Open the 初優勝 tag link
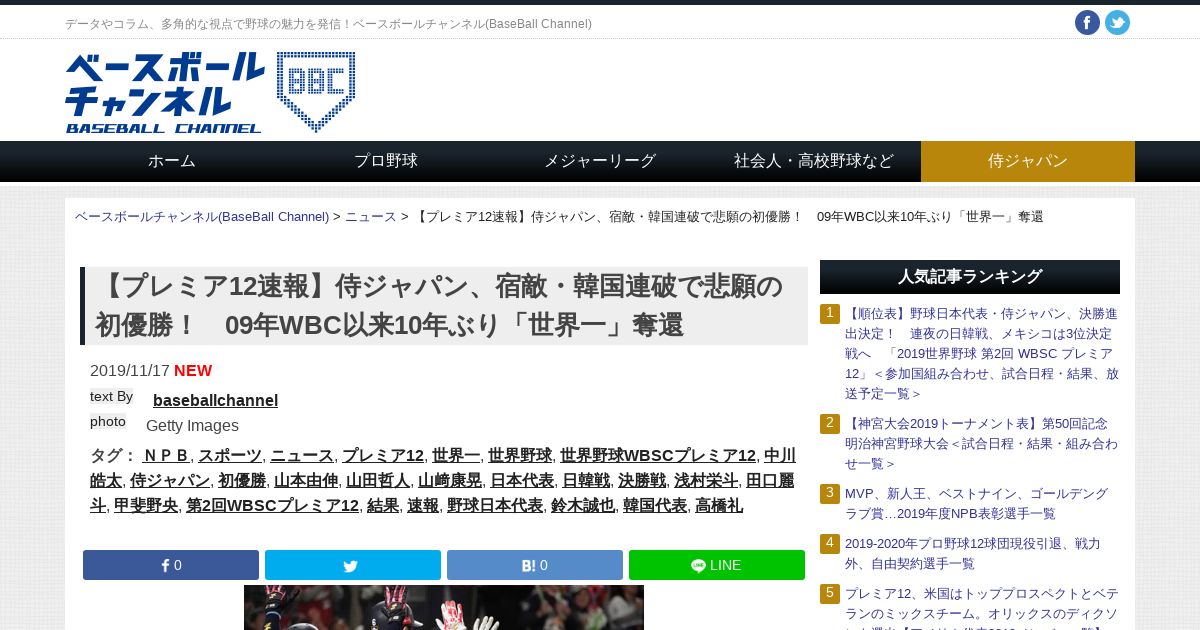The height and width of the screenshot is (630, 1200). 242,480
